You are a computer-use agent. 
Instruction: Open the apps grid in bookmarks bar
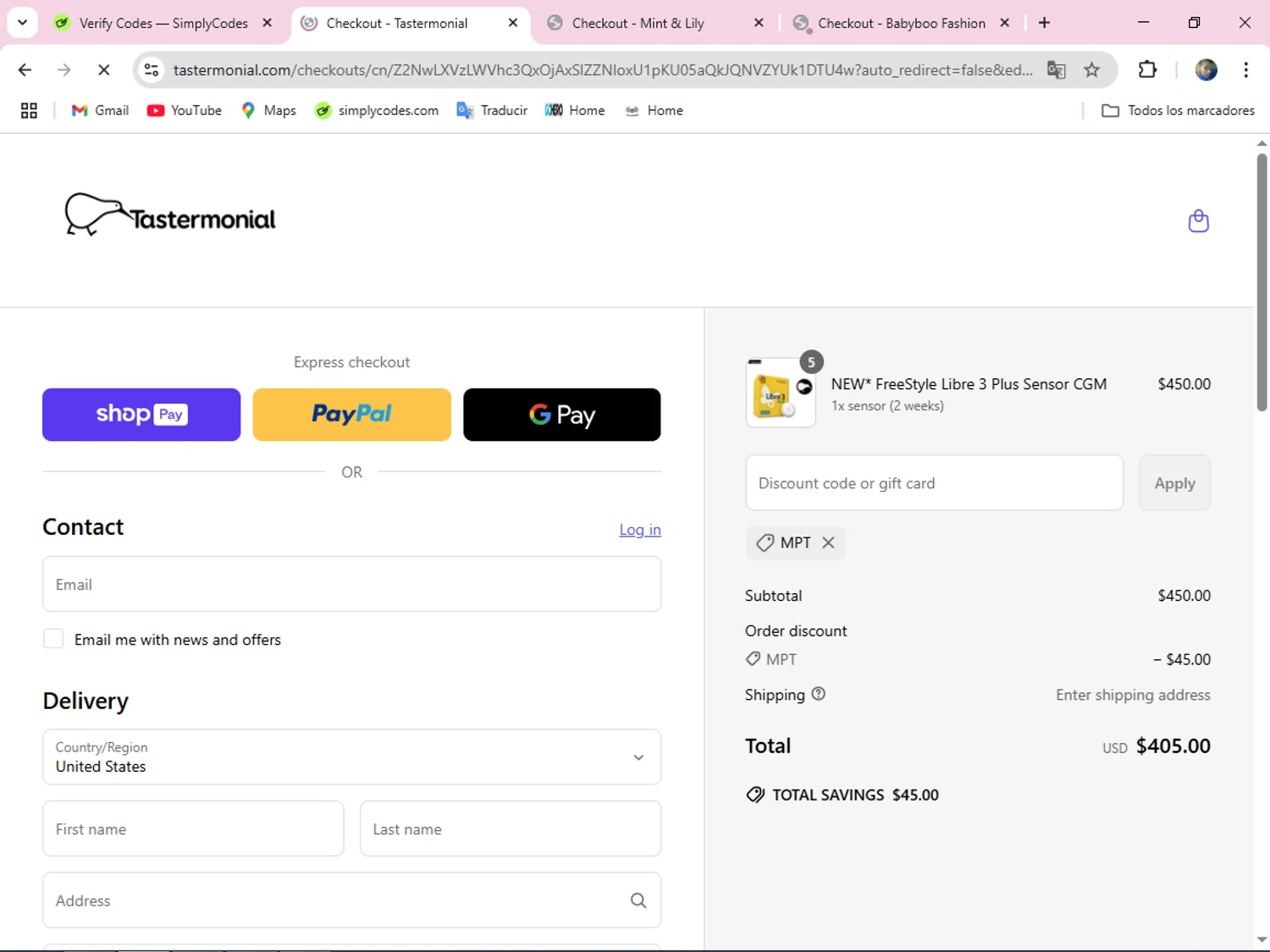click(x=29, y=110)
